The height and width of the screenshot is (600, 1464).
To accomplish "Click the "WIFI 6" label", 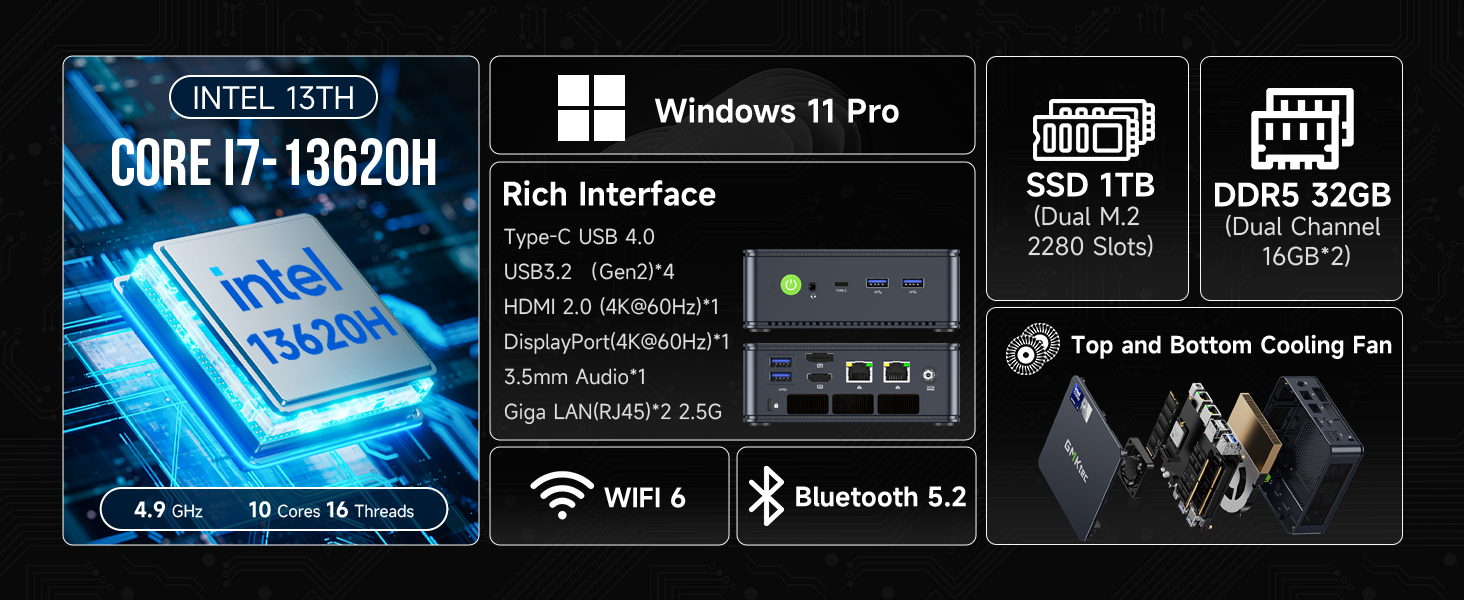I will [645, 497].
